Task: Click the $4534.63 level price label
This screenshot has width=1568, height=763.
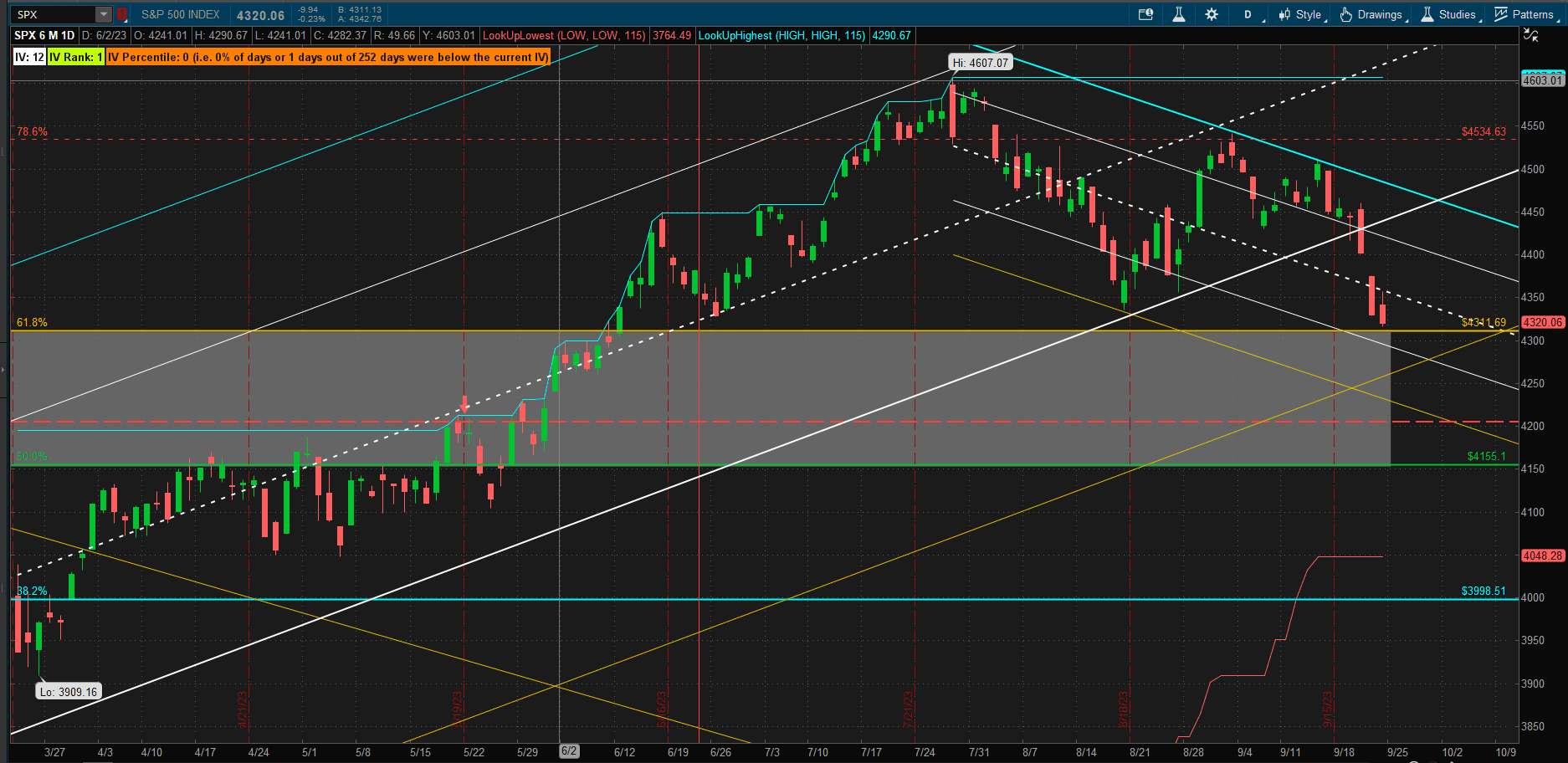Action: tap(1483, 131)
